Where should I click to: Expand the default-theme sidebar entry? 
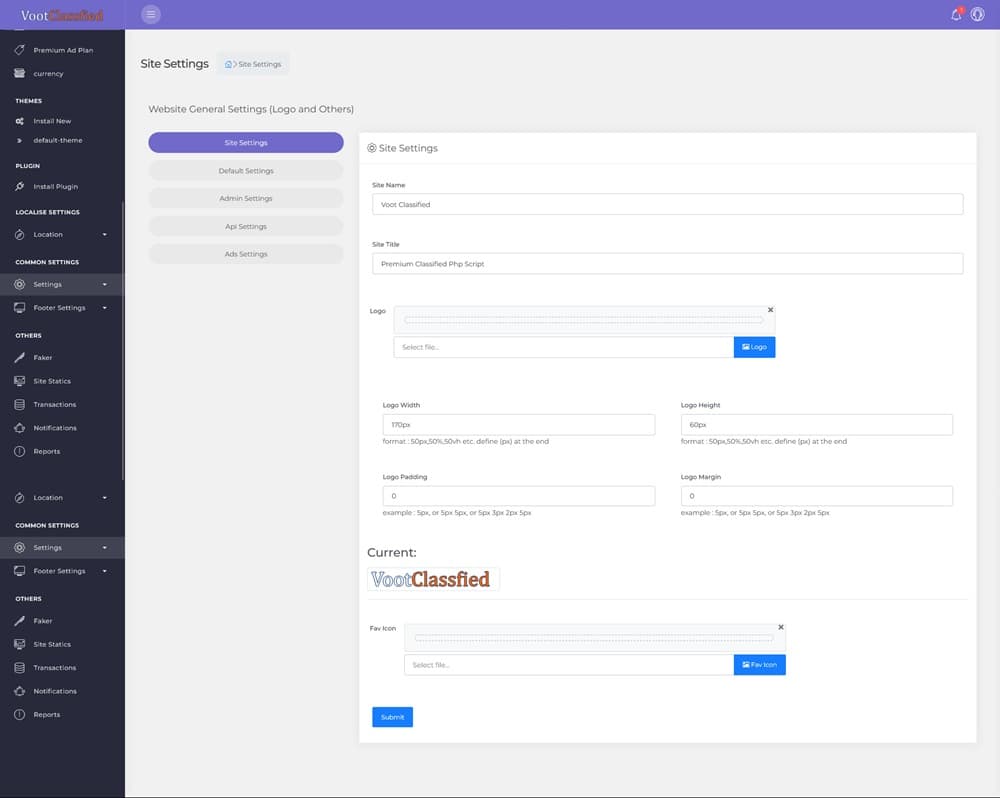coord(57,140)
